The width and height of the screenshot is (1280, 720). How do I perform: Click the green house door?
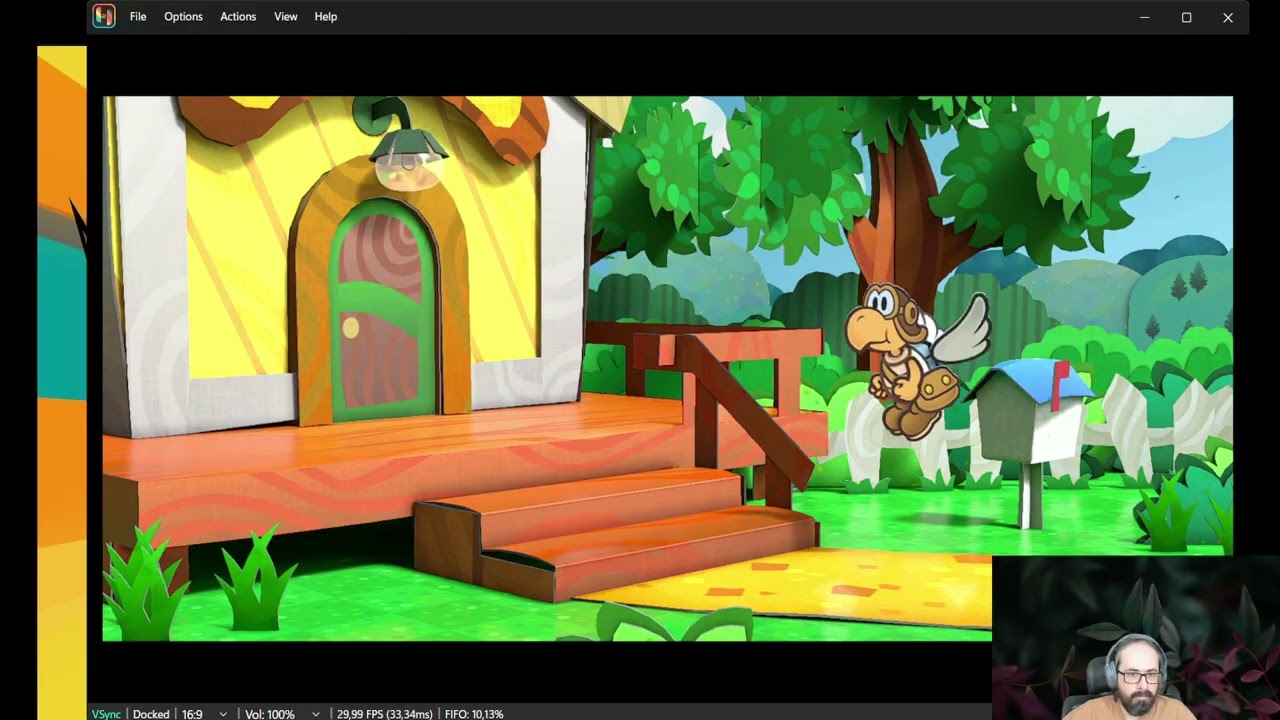[x=383, y=310]
